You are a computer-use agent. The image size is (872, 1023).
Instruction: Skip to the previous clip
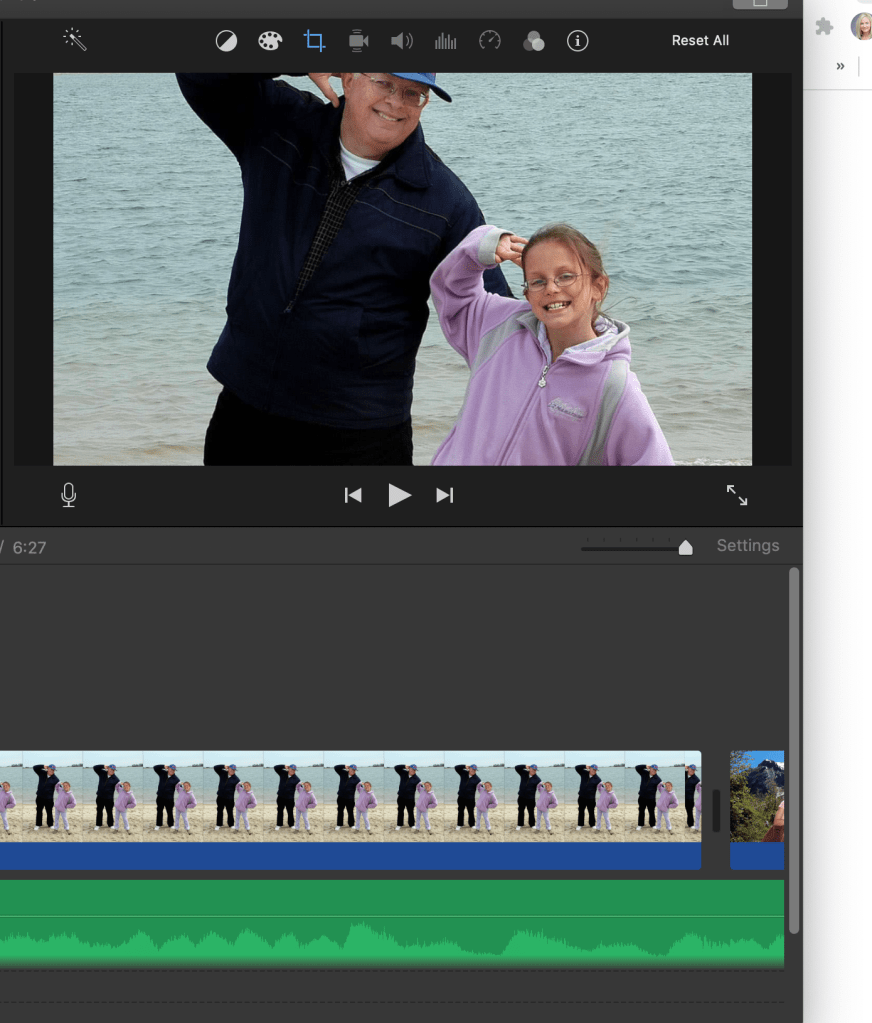(353, 495)
